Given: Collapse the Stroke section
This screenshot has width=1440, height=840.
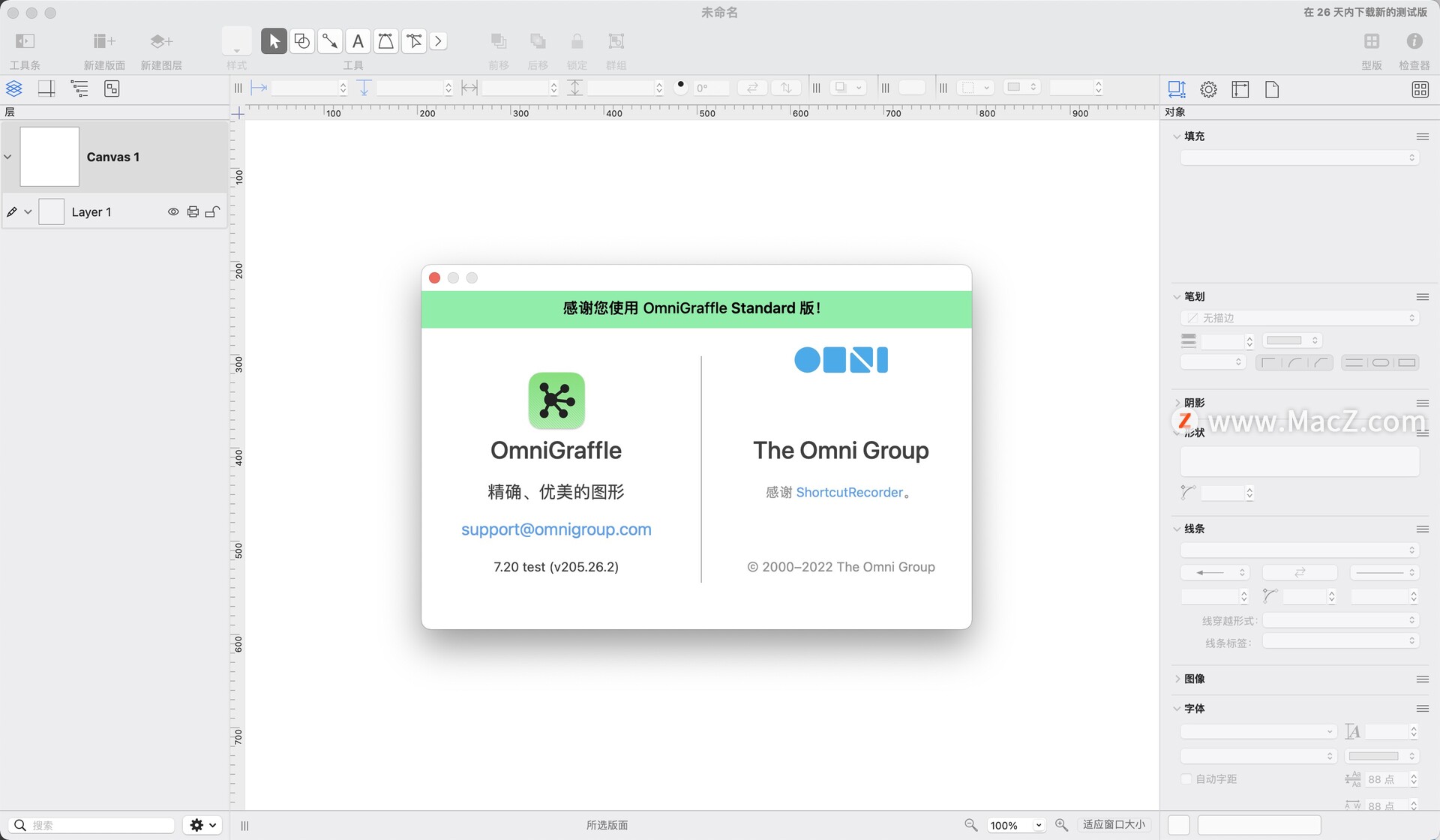Looking at the screenshot, I should tap(1176, 297).
